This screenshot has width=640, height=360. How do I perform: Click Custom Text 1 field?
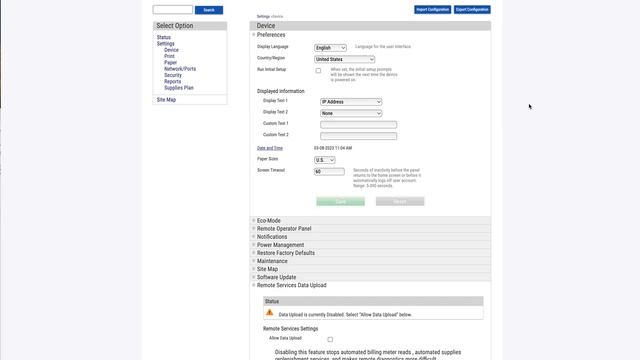[x=358, y=124]
